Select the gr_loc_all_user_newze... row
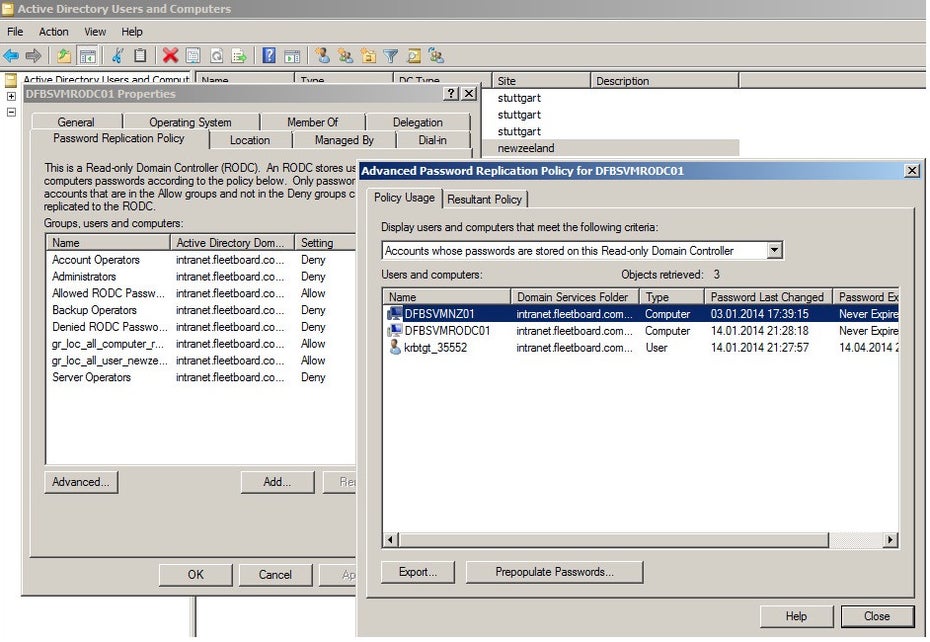 pyautogui.click(x=200, y=360)
